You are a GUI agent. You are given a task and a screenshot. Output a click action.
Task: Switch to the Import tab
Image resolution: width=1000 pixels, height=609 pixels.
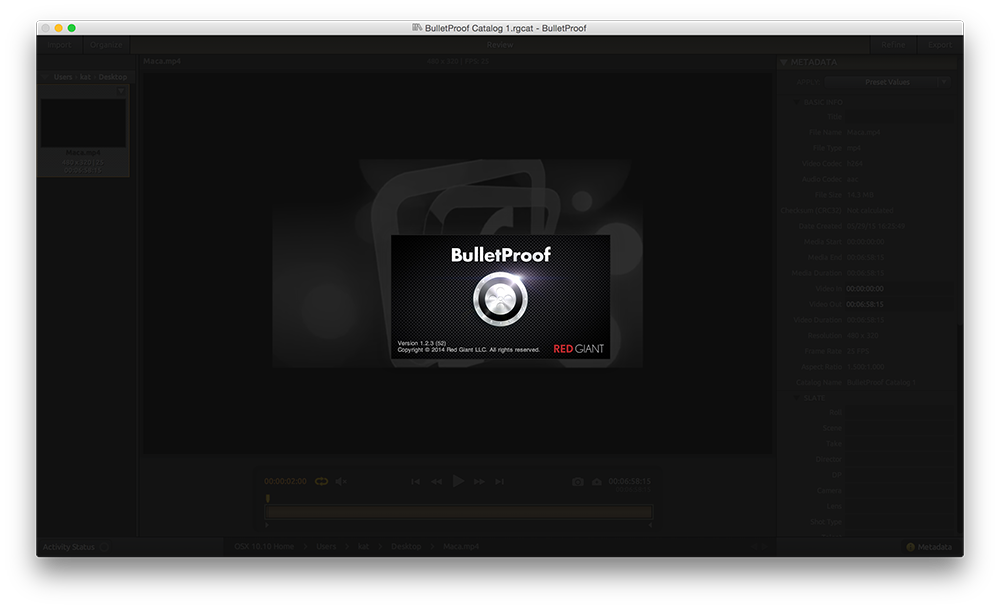[x=59, y=45]
